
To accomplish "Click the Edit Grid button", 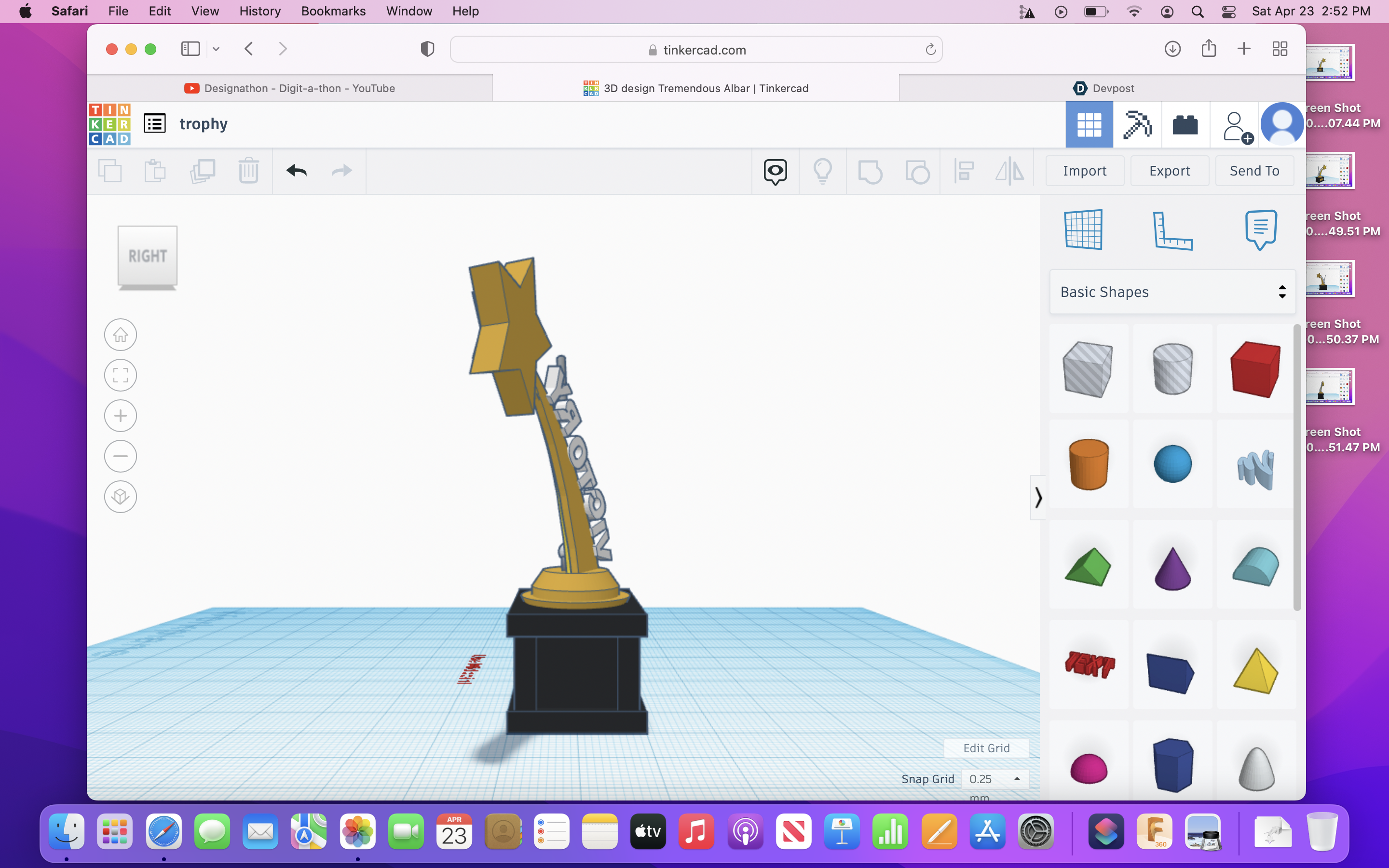I will tap(986, 748).
